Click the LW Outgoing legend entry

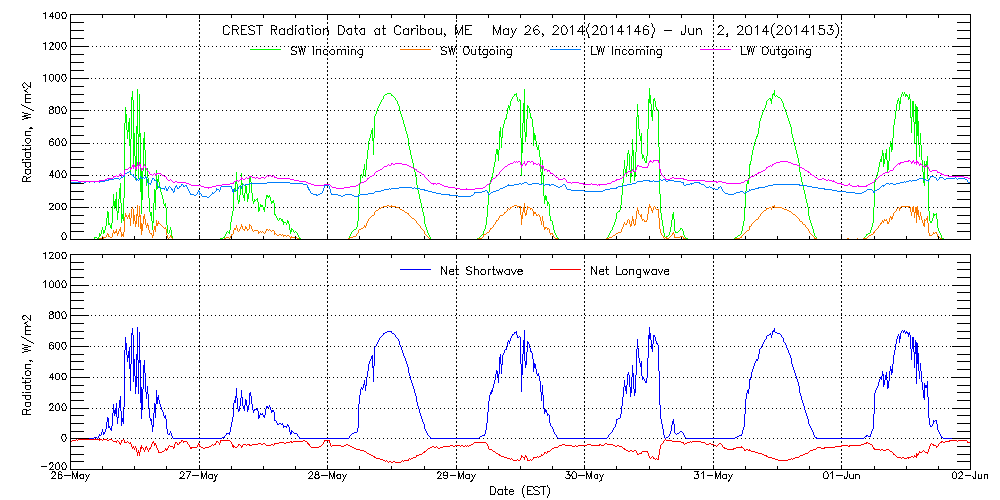tap(775, 51)
